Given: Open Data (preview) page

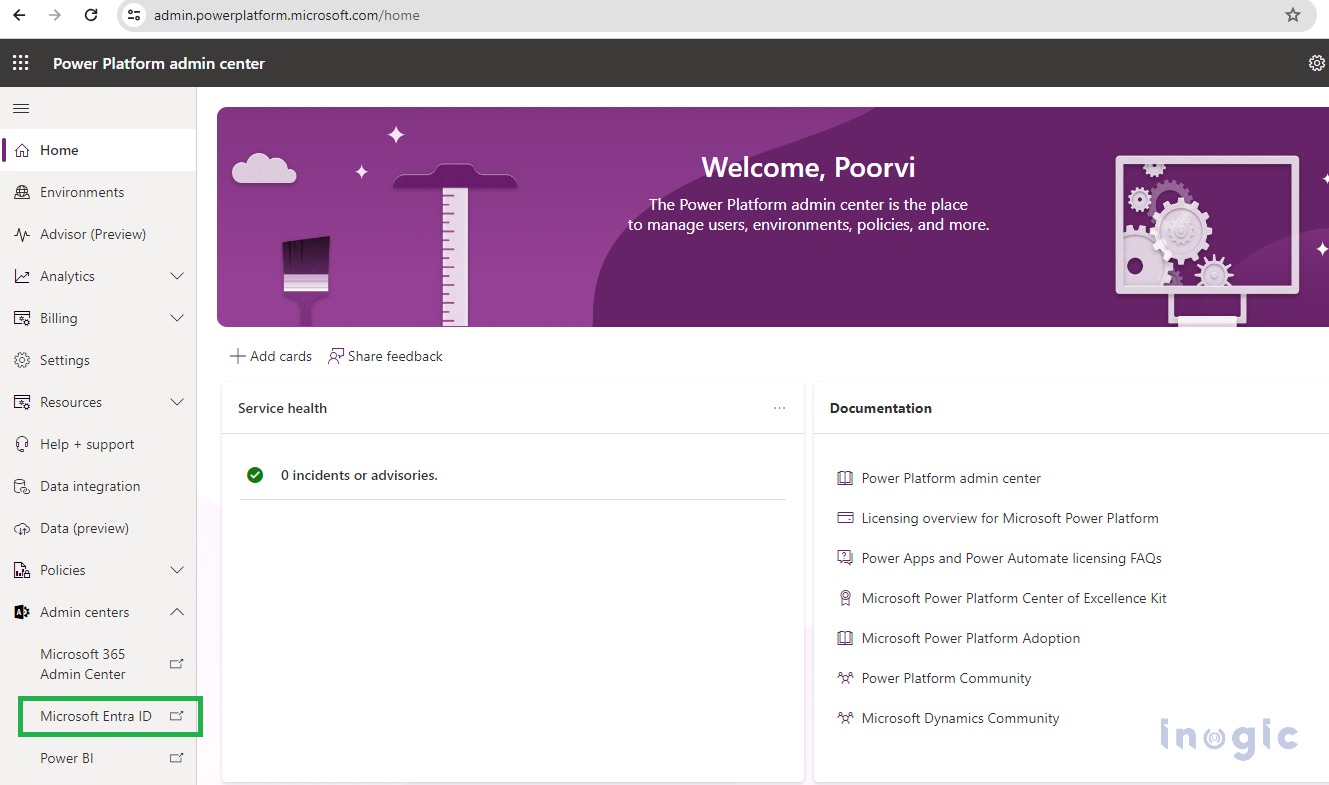Looking at the screenshot, I should click(x=100, y=528).
